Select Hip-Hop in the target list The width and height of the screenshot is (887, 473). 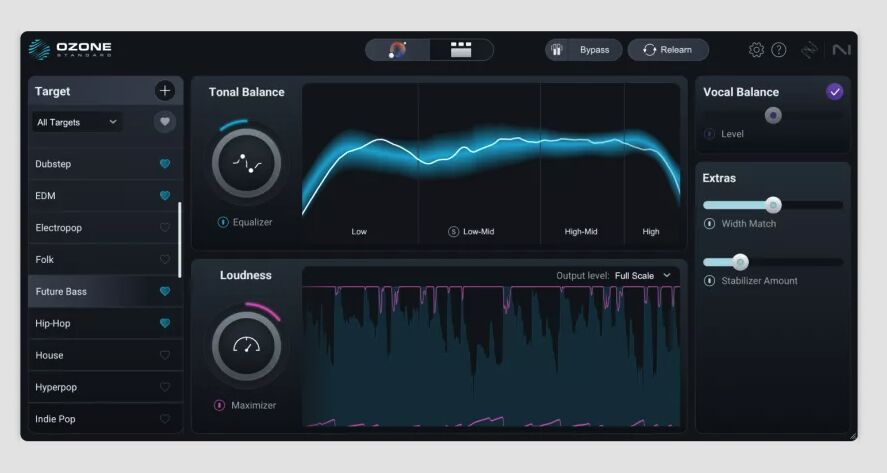point(53,323)
